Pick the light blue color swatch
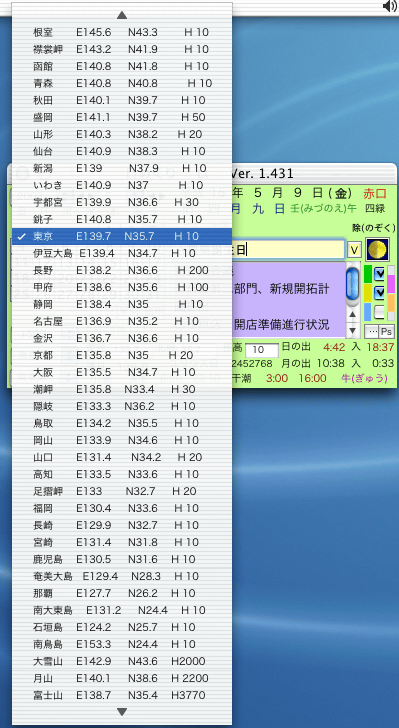The height and width of the screenshot is (728, 399). [368, 312]
